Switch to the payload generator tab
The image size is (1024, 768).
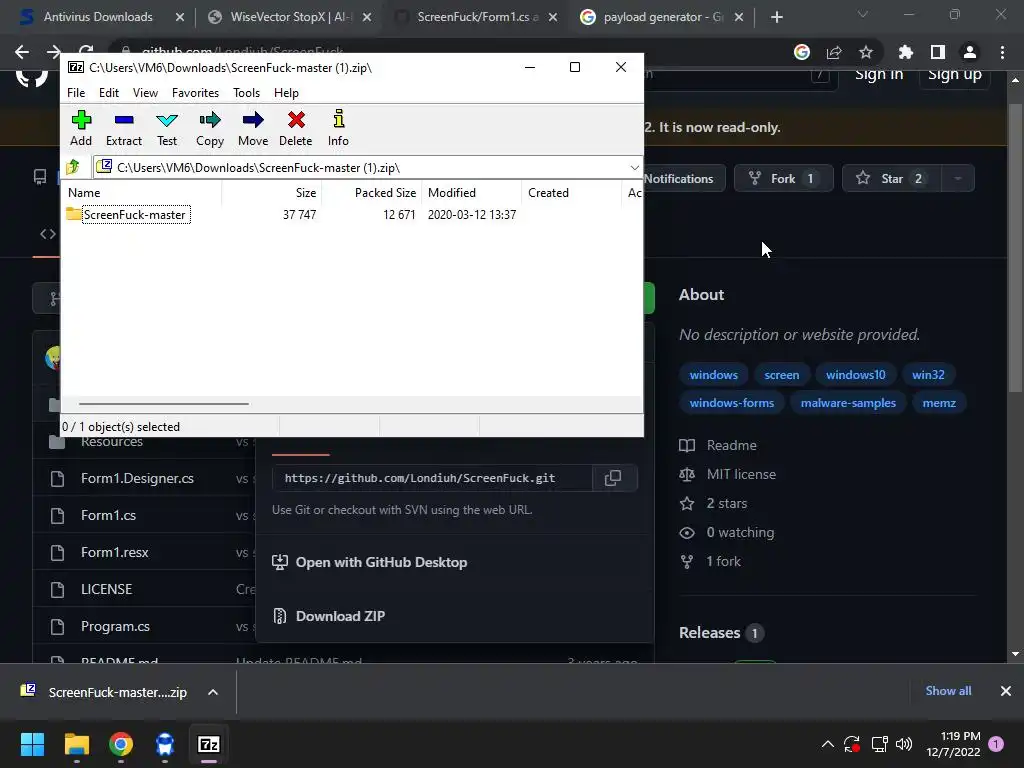click(663, 17)
